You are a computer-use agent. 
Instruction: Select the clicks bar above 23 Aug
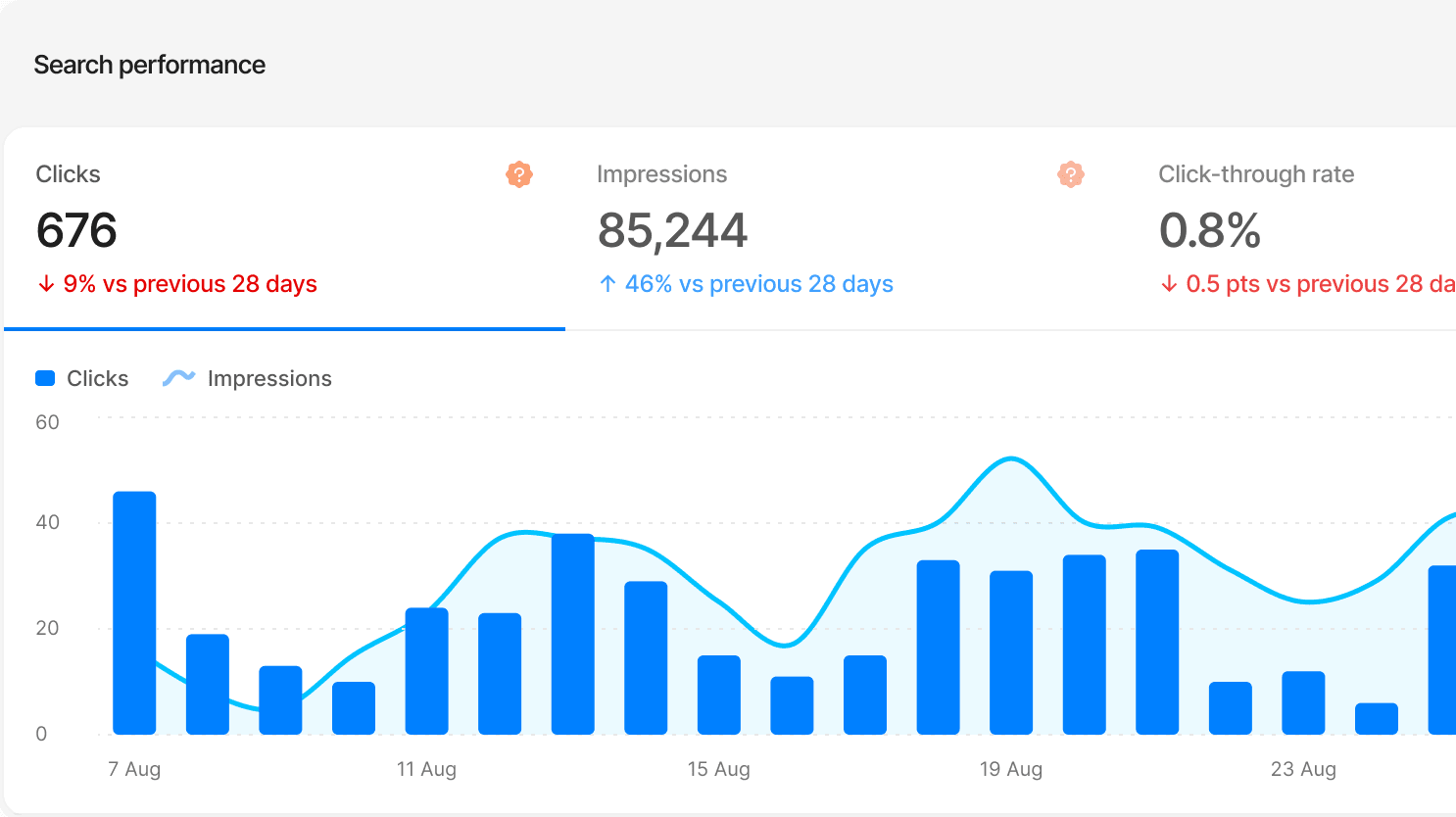tap(1303, 702)
